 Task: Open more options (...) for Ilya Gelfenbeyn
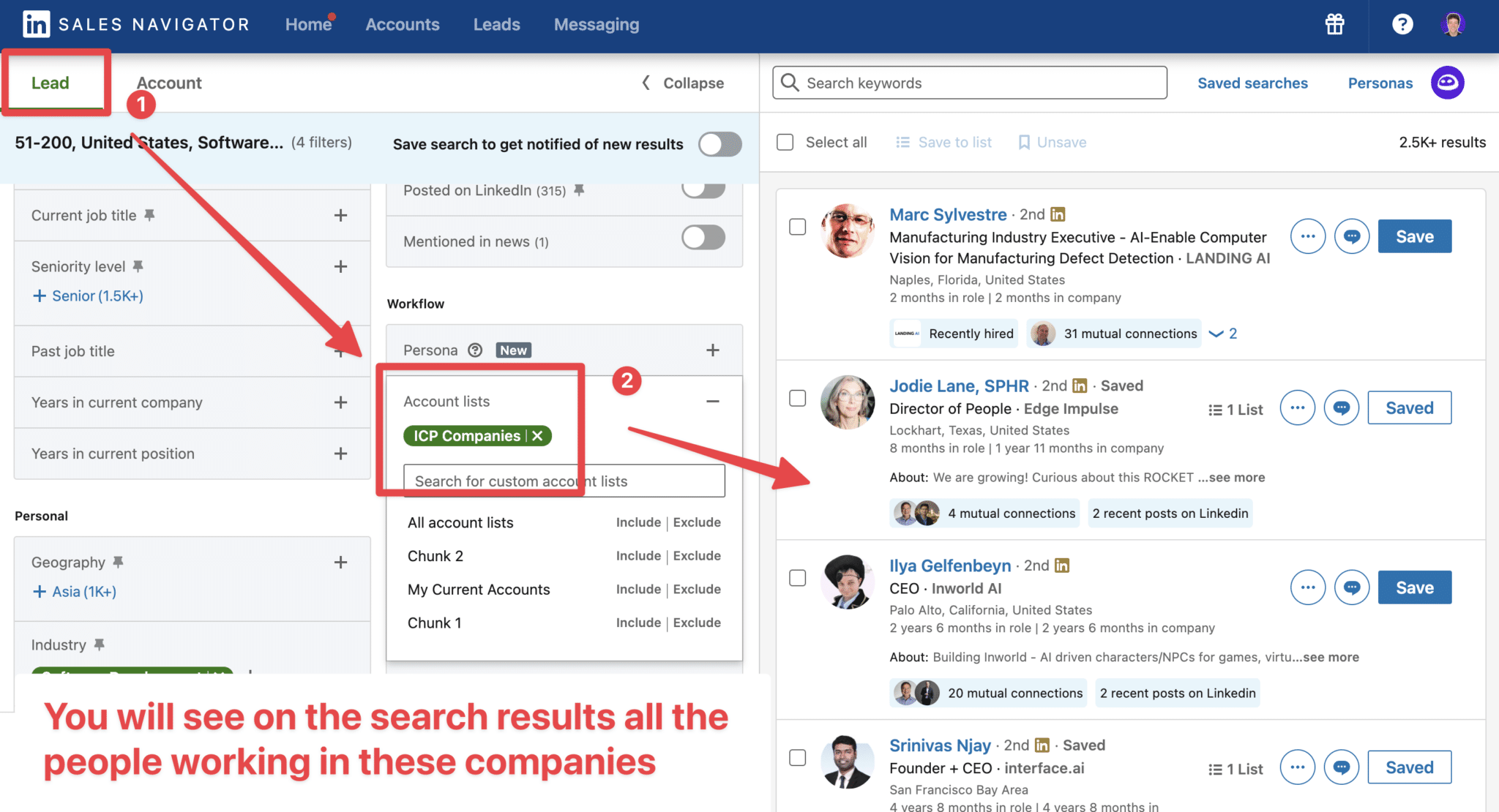(x=1307, y=587)
